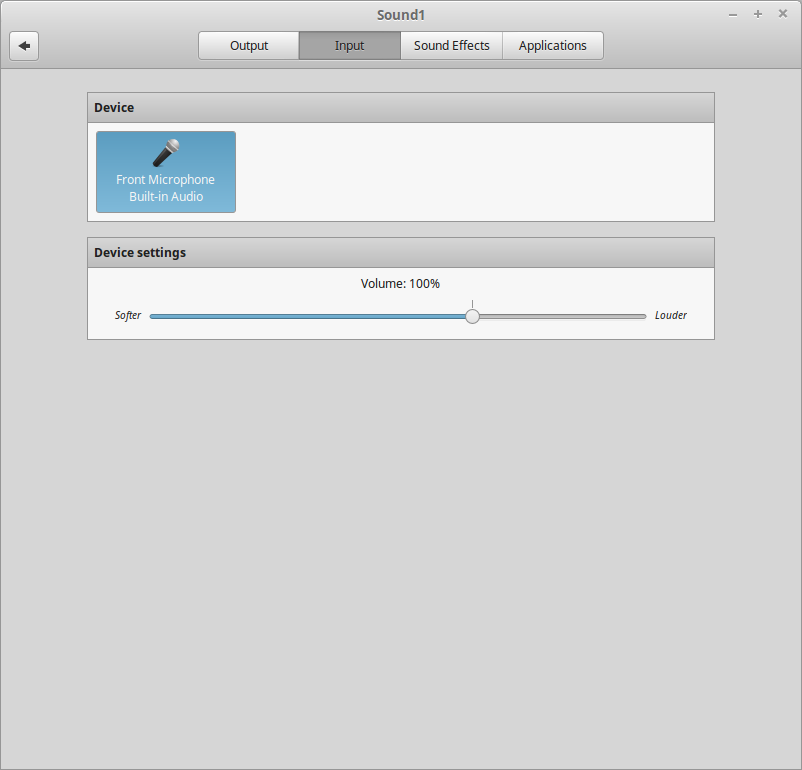Image resolution: width=802 pixels, height=770 pixels.
Task: Click the Volume: 100% label
Action: 400,283
